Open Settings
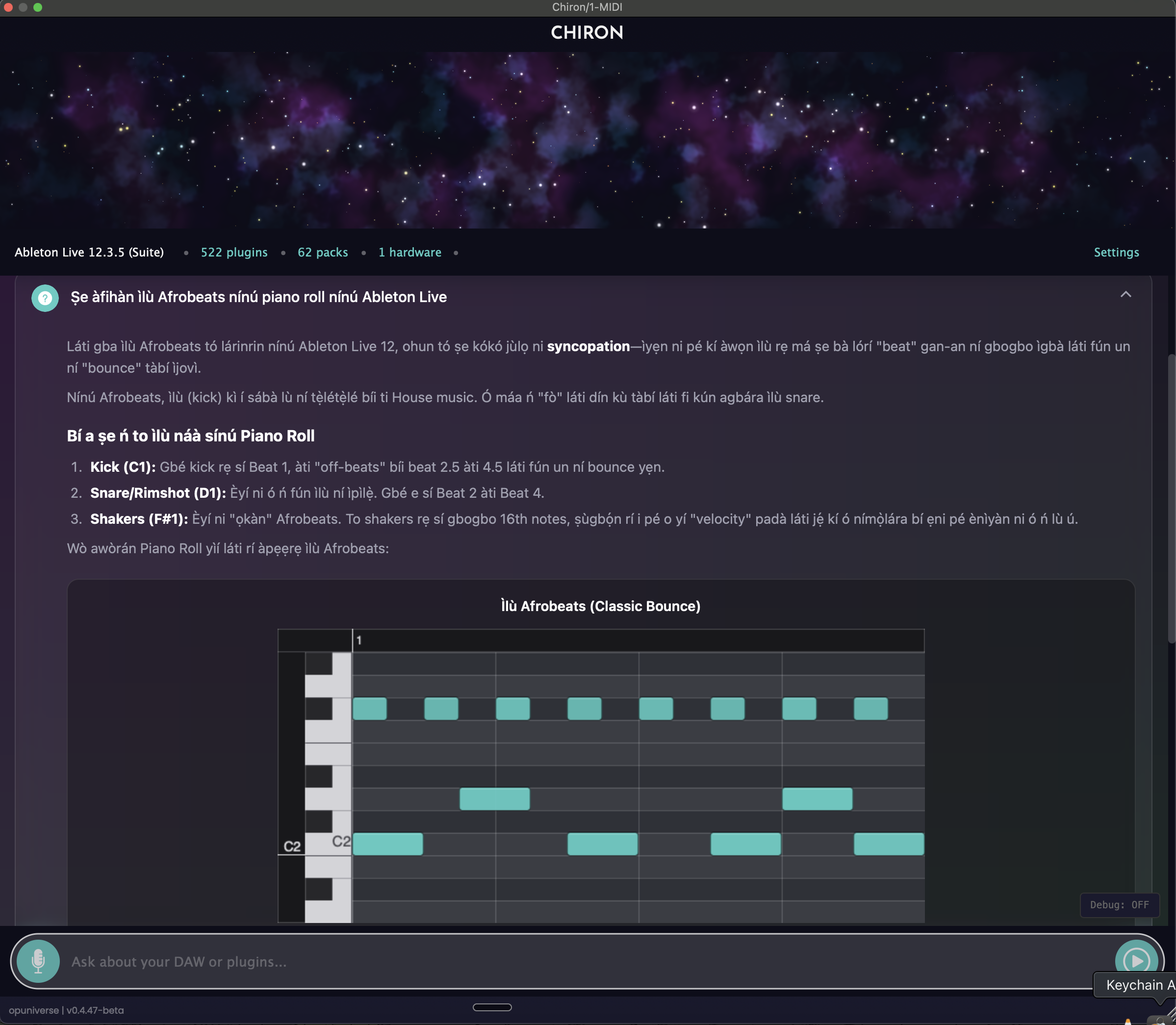 point(1116,252)
